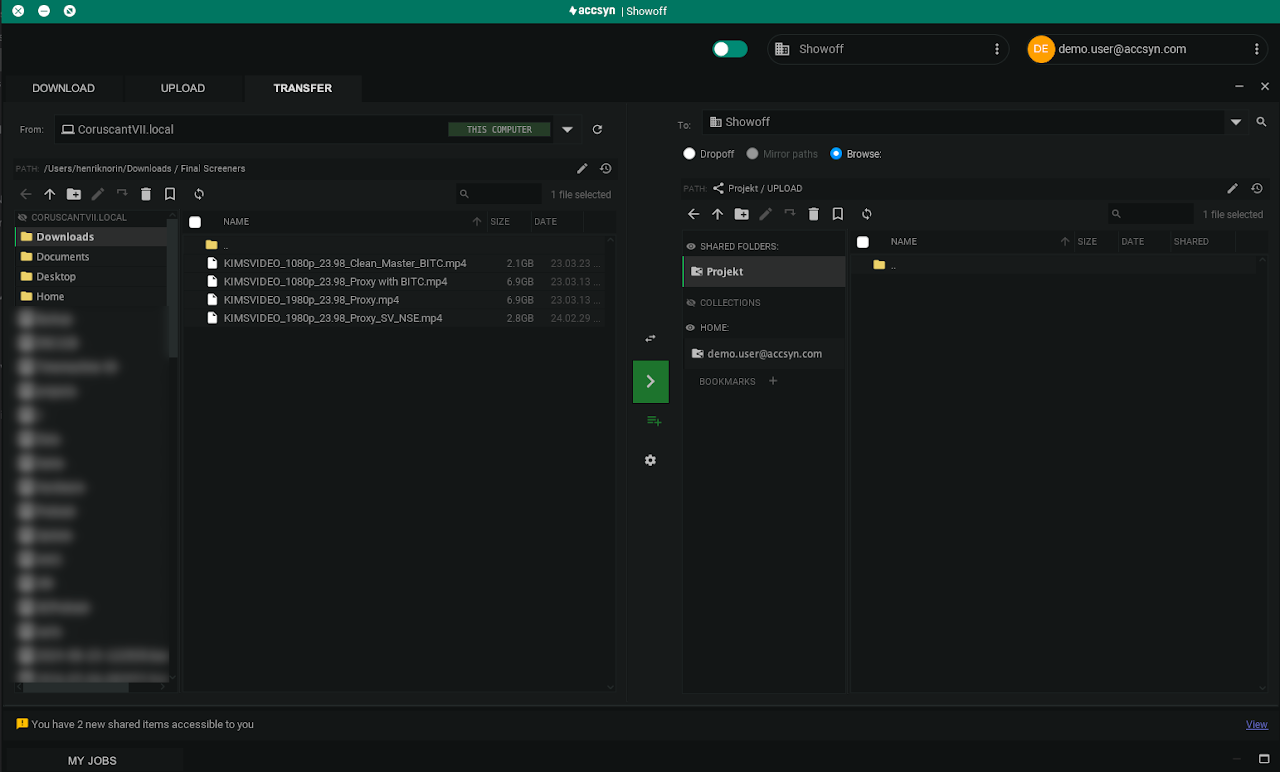Image resolution: width=1280 pixels, height=772 pixels.
Task: Add the selection to the transfer queue
Action: click(x=654, y=421)
